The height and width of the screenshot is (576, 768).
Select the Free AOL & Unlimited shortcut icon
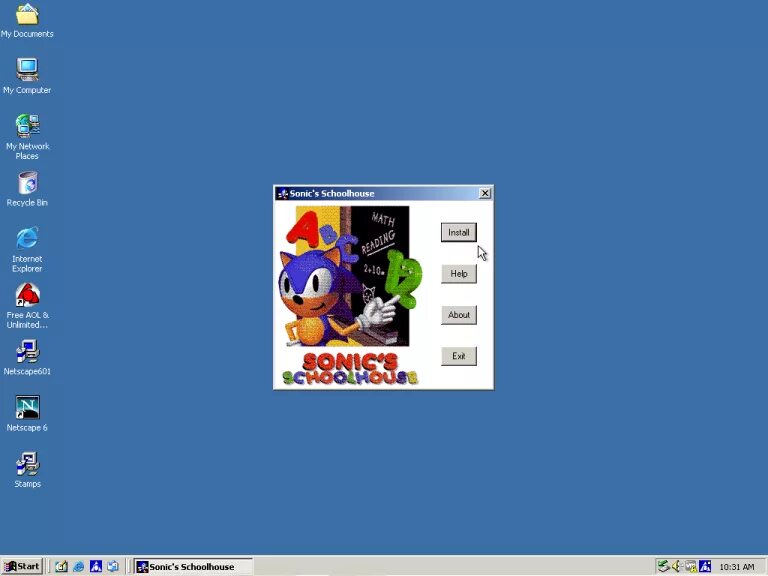tap(27, 306)
